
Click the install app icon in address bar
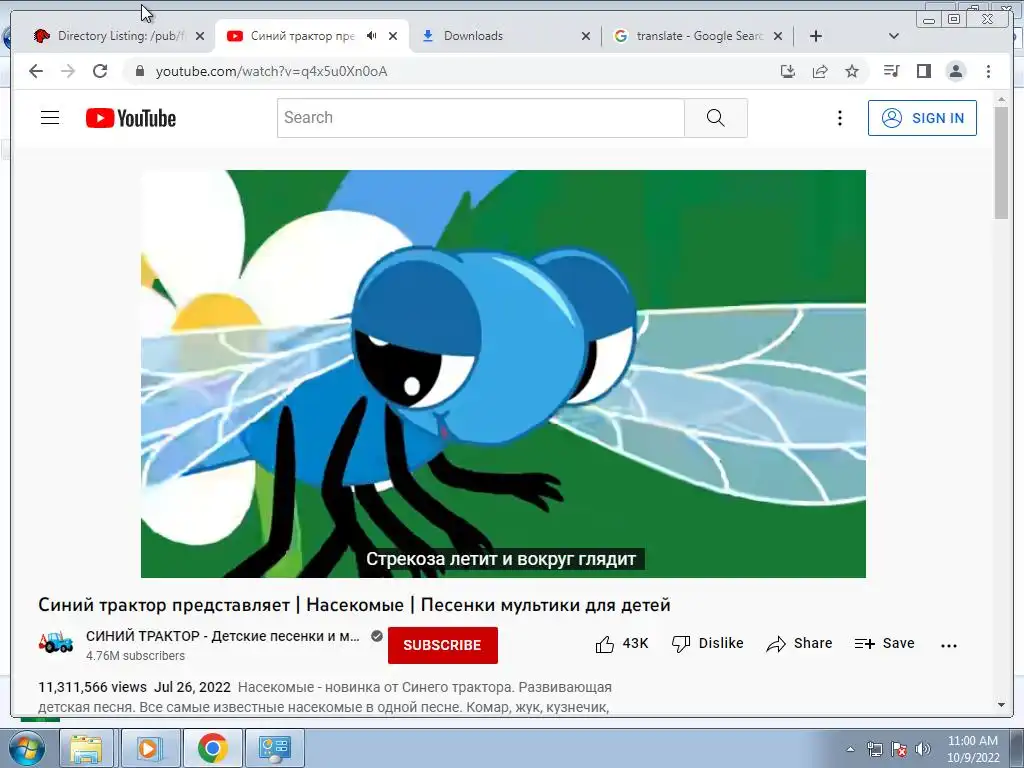coord(788,71)
